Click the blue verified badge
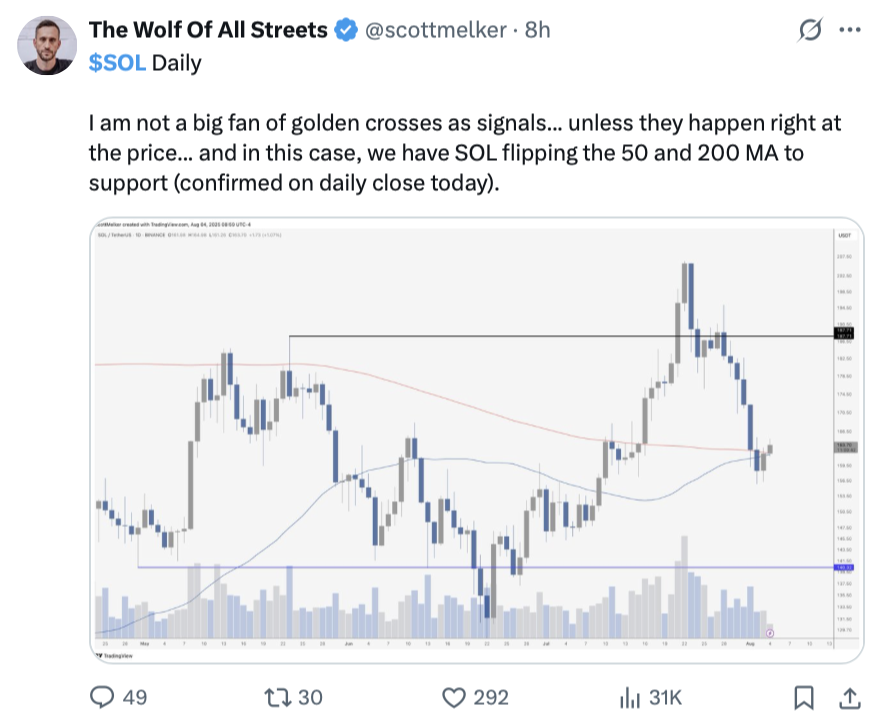Image resolution: width=884 pixels, height=727 pixels. click(345, 30)
